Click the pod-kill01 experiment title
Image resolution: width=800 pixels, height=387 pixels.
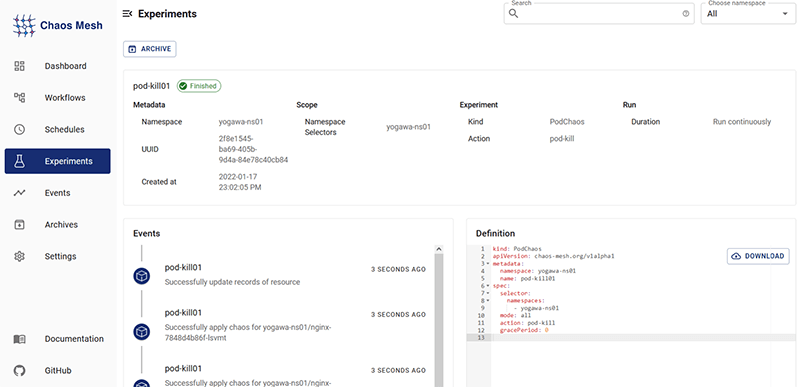pos(152,86)
